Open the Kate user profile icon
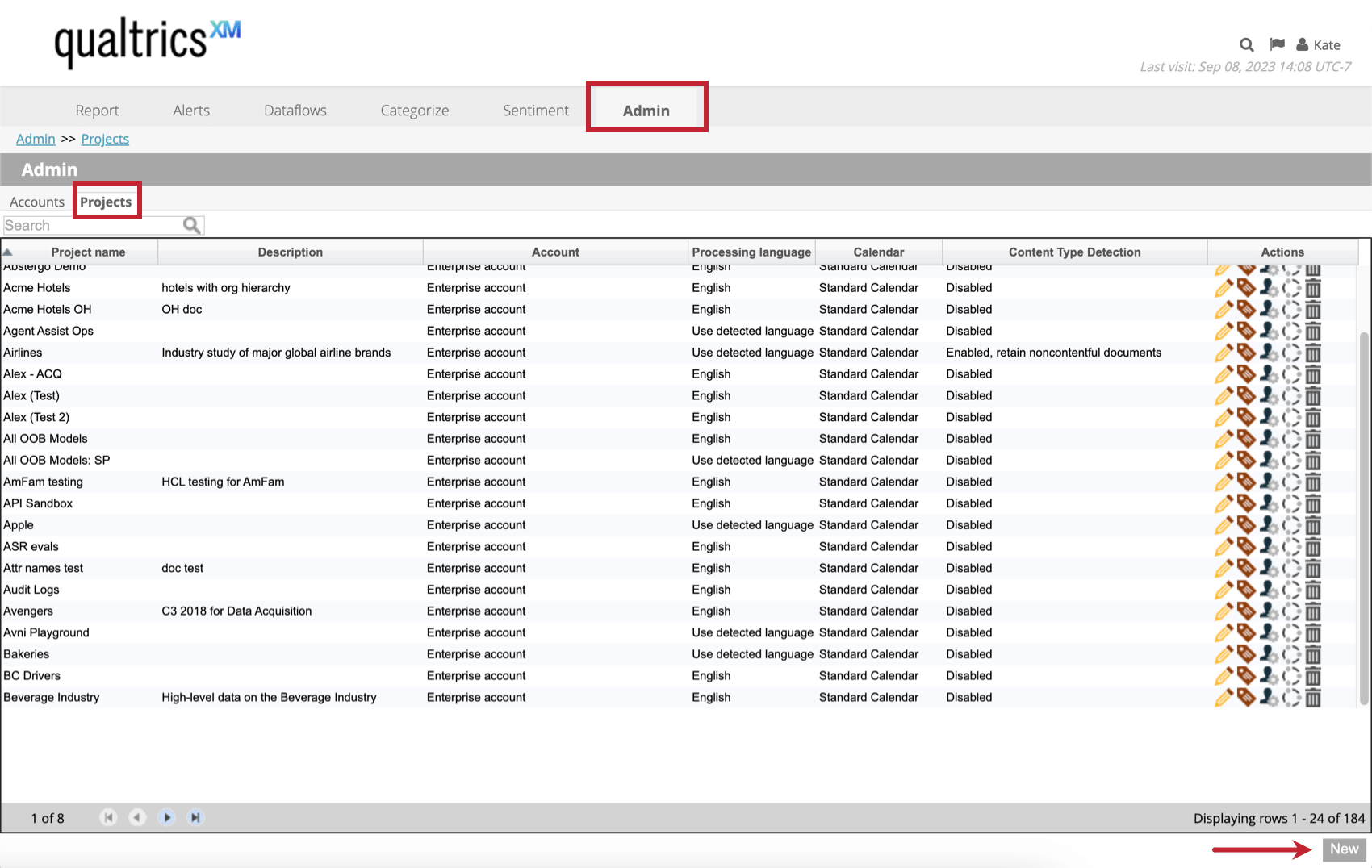Screen dimensions: 1372x868 tap(1304, 44)
